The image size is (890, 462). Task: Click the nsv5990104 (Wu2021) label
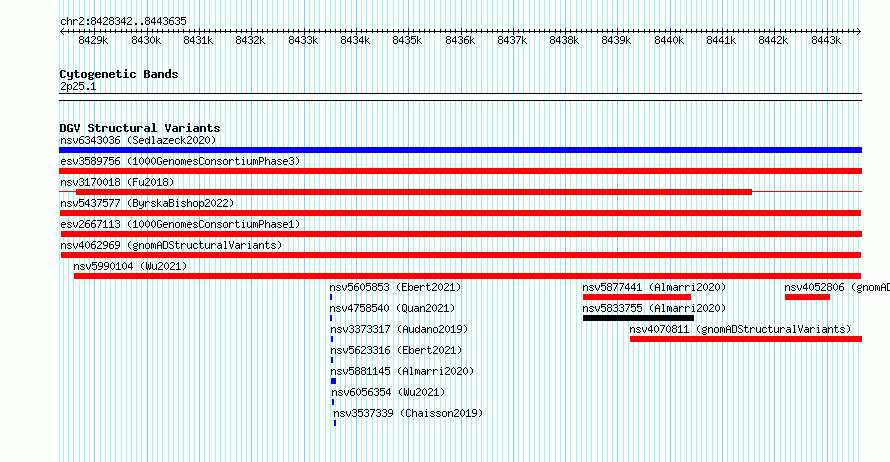pos(130,266)
